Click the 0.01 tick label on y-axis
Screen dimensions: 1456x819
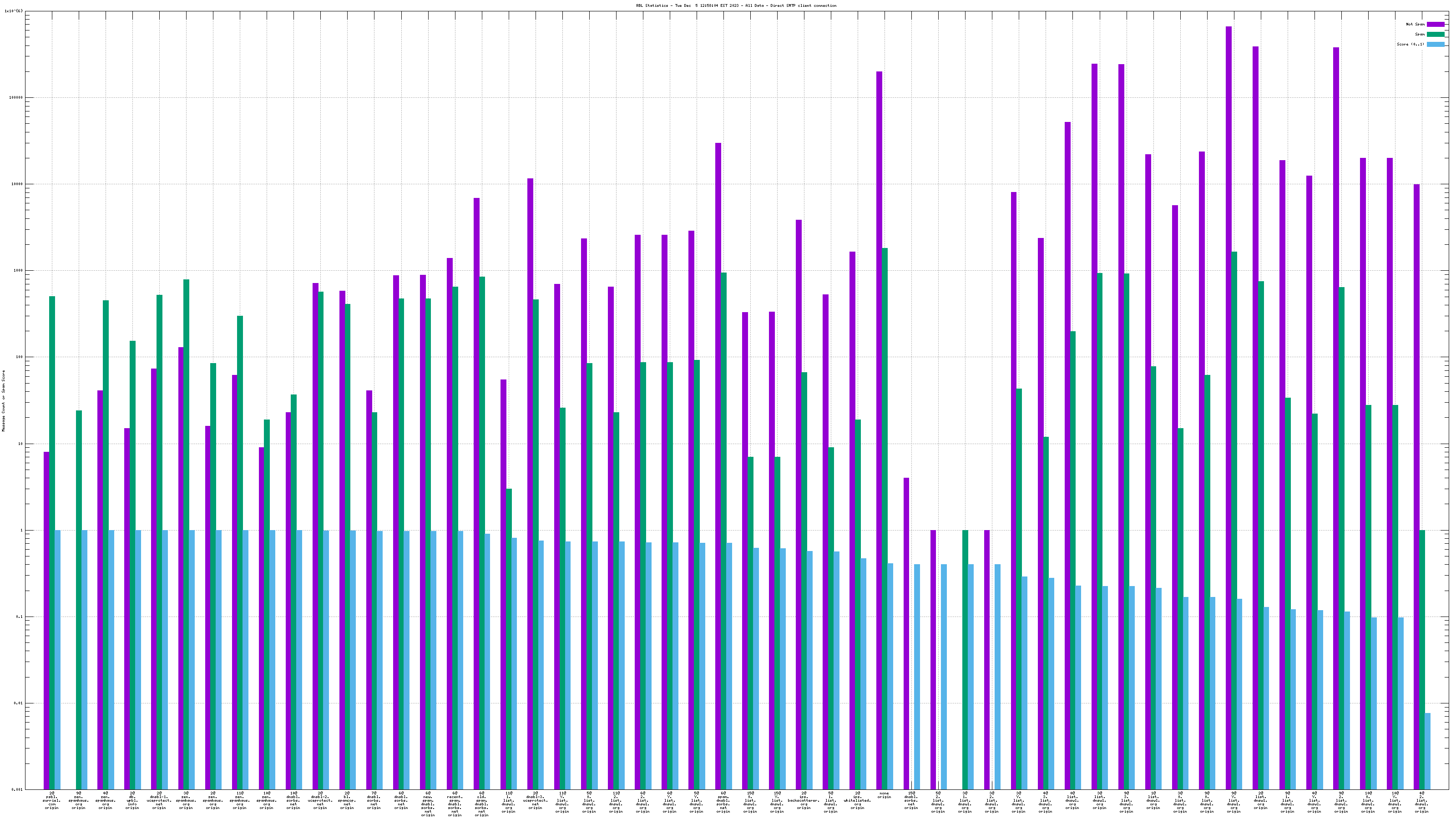[18, 704]
